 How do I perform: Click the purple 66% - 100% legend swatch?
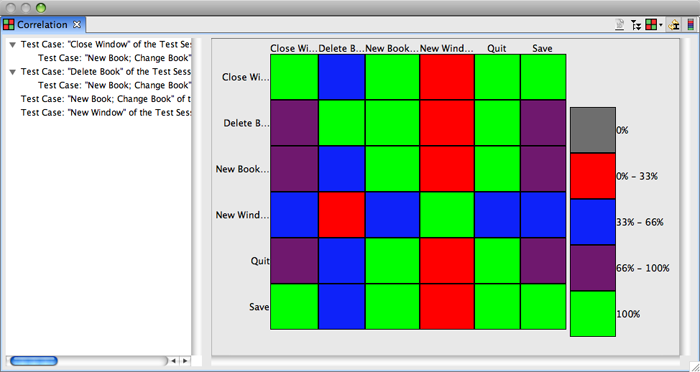tap(593, 268)
